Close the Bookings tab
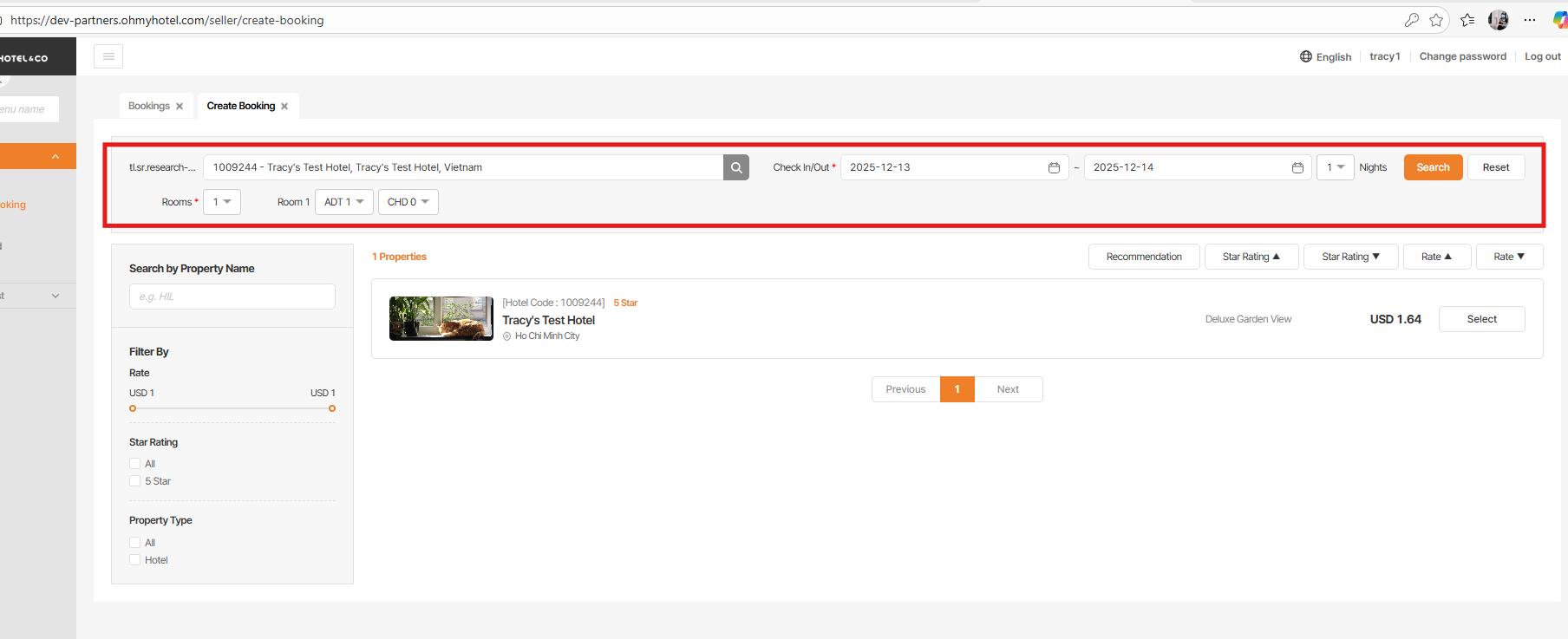Screen dimensions: 1568x639 pyautogui.click(x=180, y=106)
